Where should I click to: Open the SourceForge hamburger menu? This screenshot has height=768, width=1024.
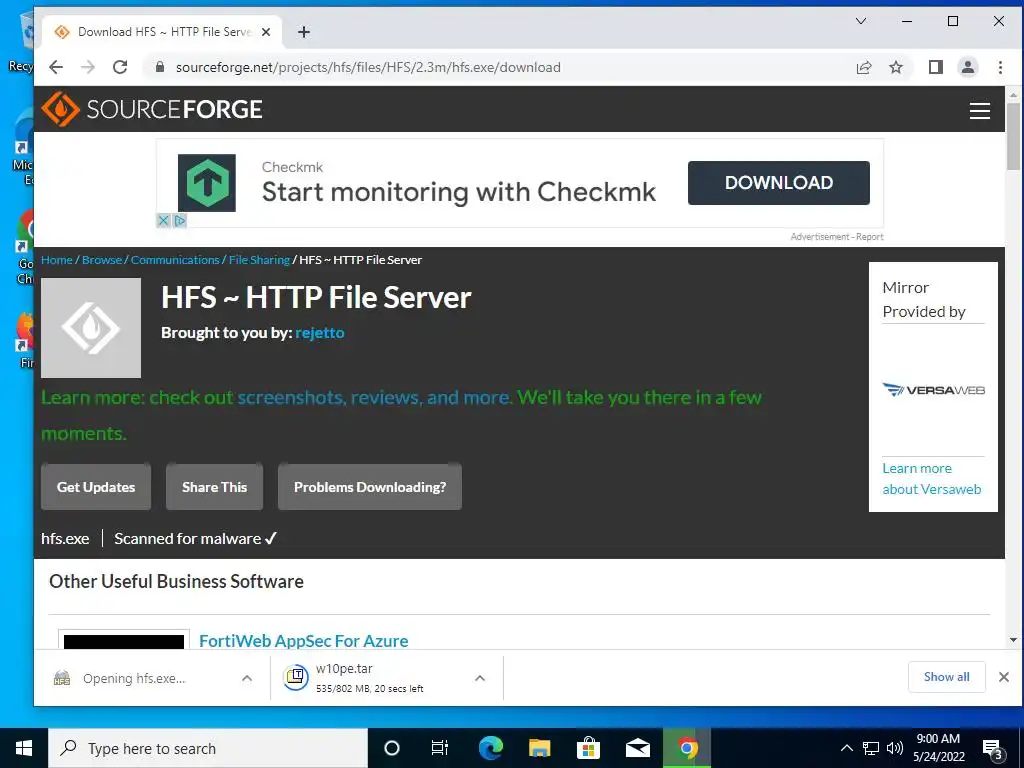[979, 110]
